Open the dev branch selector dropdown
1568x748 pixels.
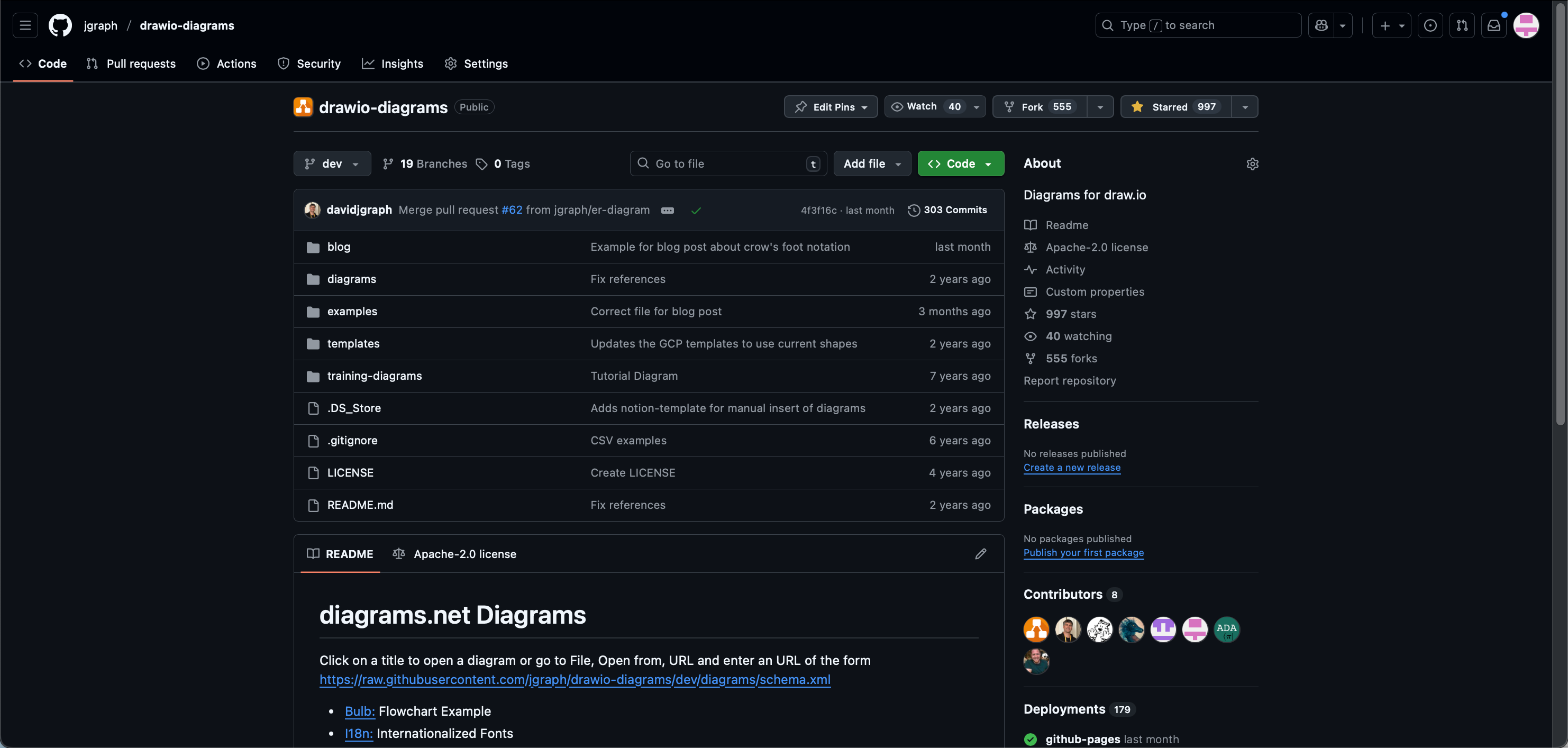click(x=332, y=163)
